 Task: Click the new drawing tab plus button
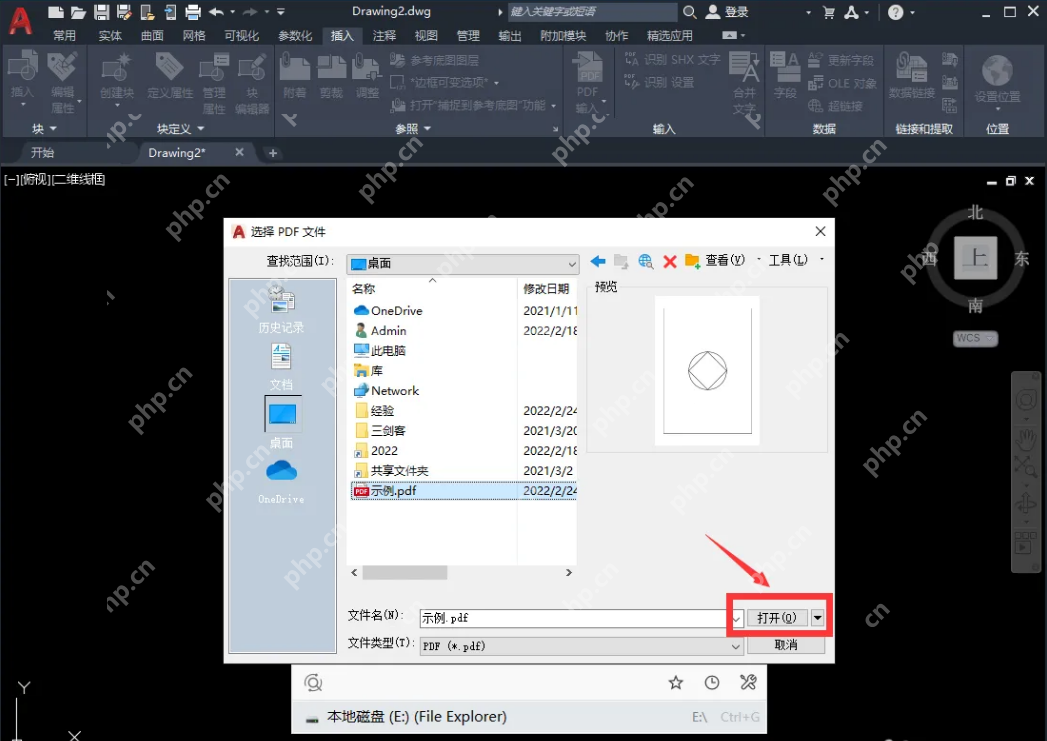[x=272, y=153]
